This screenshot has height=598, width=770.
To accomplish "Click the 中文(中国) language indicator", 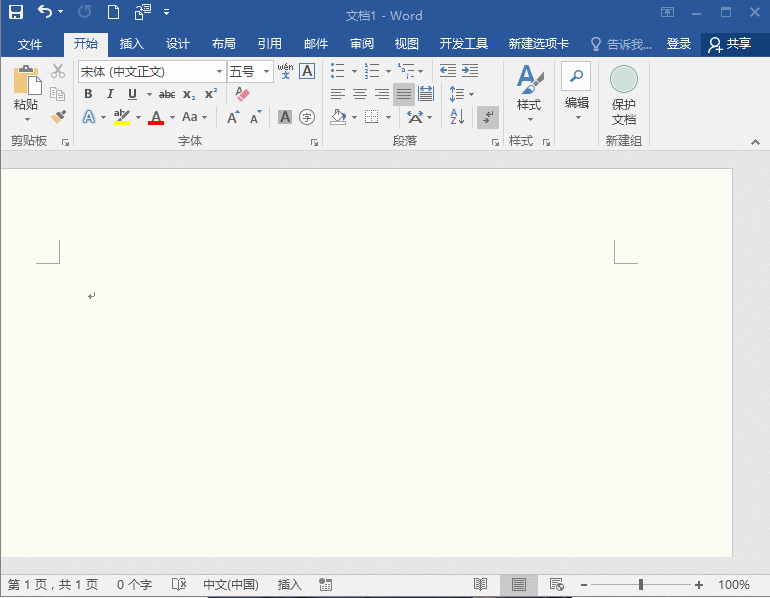I will (231, 584).
